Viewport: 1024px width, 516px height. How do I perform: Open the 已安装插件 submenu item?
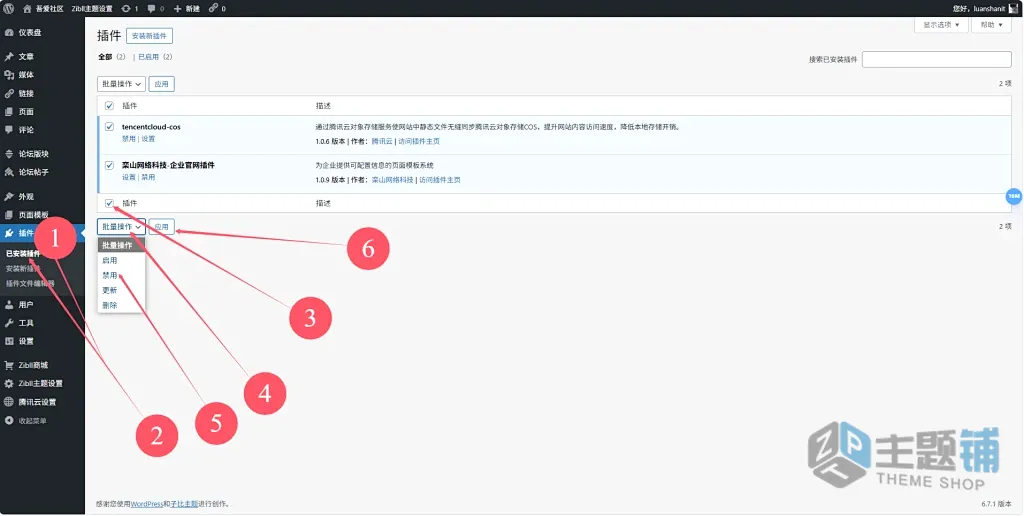(x=24, y=254)
